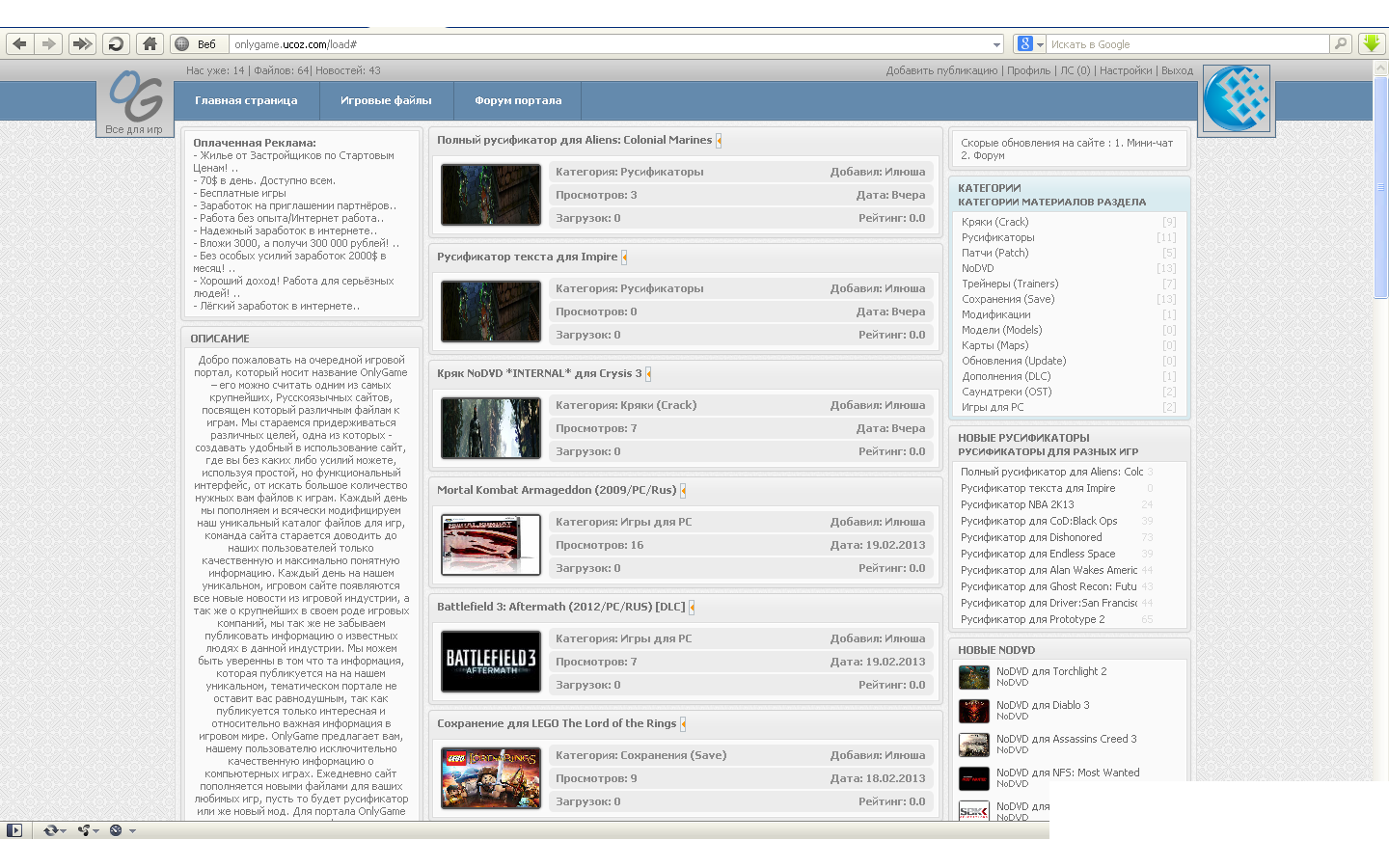The height and width of the screenshot is (868, 1389).
Task: Open the Battlefield 3 Aftermath thumbnail
Action: click(491, 662)
